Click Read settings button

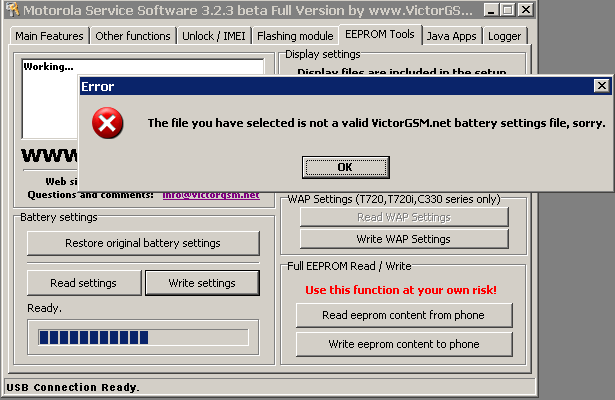click(x=84, y=283)
